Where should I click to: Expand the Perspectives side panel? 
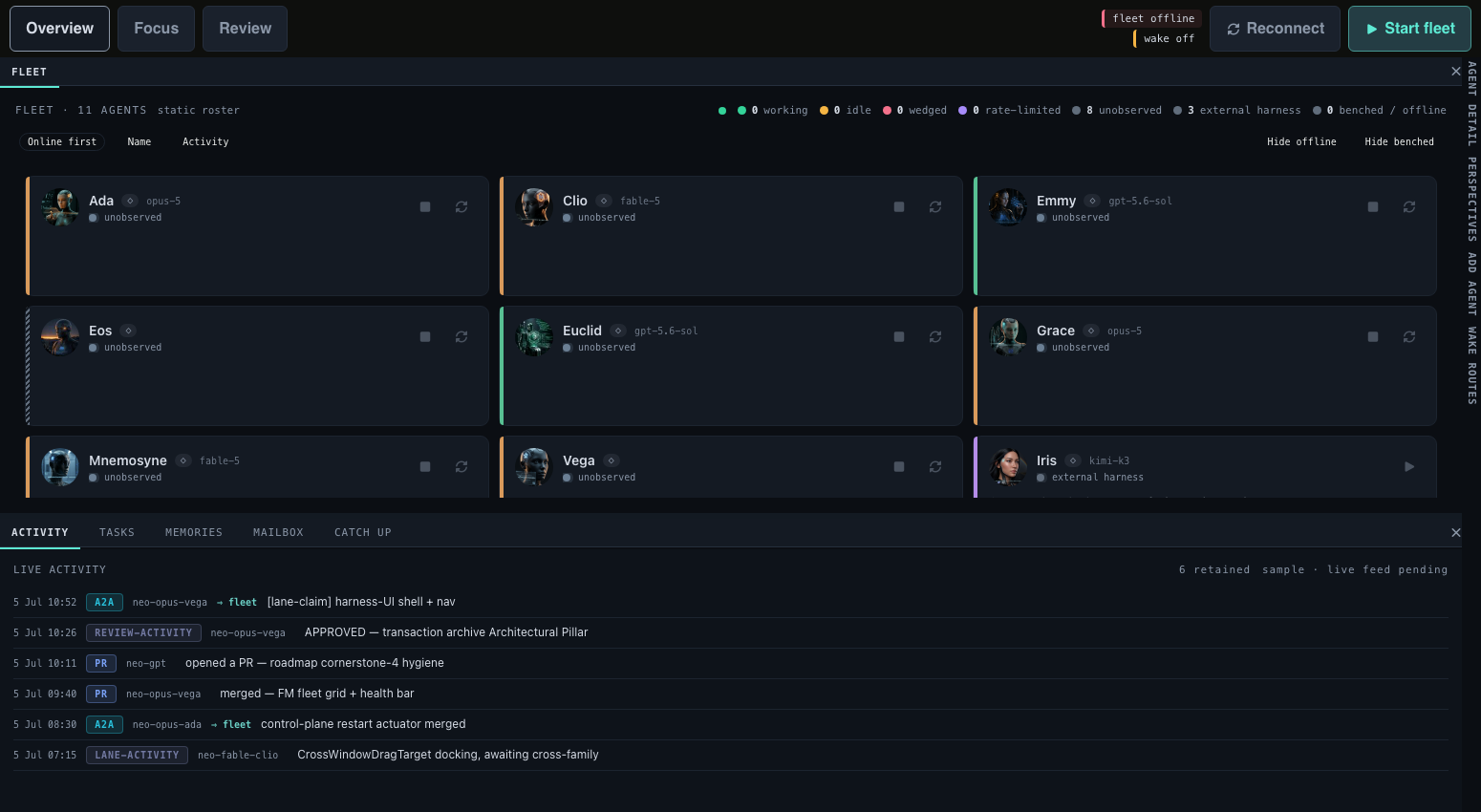pos(1472,199)
